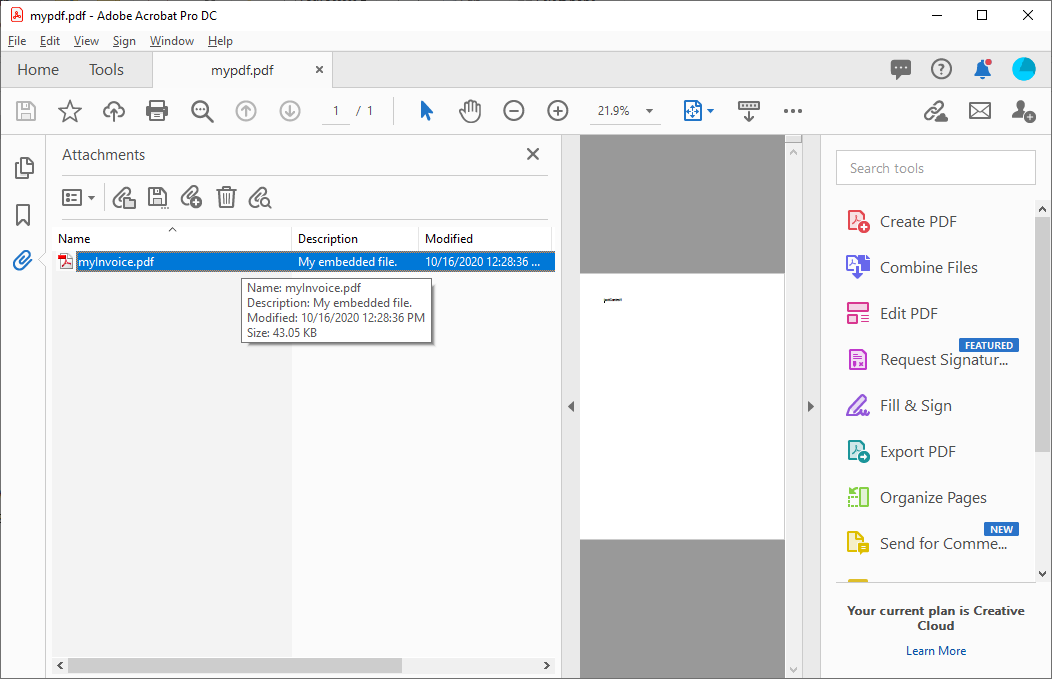Viewport: 1052px width, 679px height.
Task: Open the help question mark icon
Action: pos(941,69)
